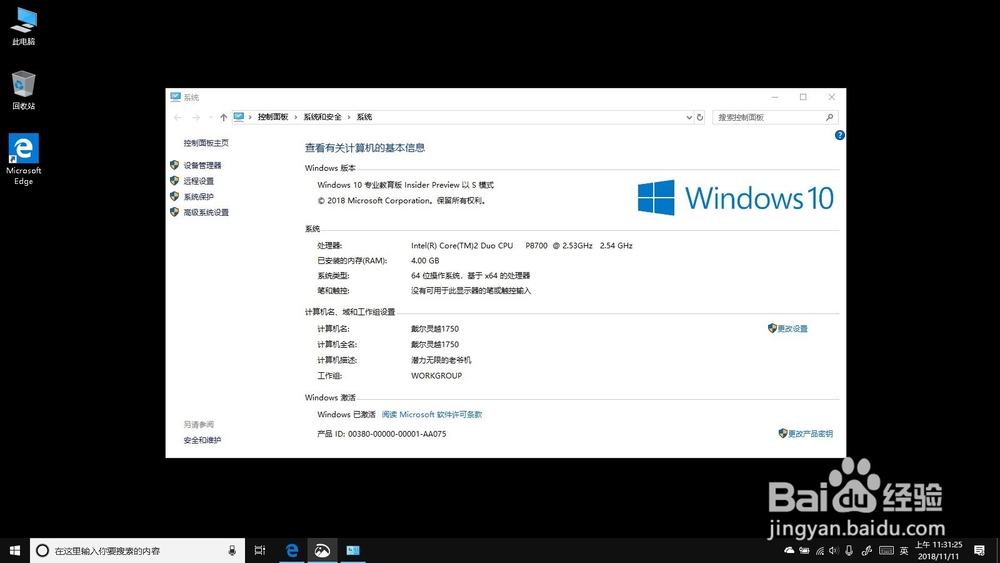Open network Wi-Fi tray icon
This screenshot has height=563, width=1000.
coord(820,550)
